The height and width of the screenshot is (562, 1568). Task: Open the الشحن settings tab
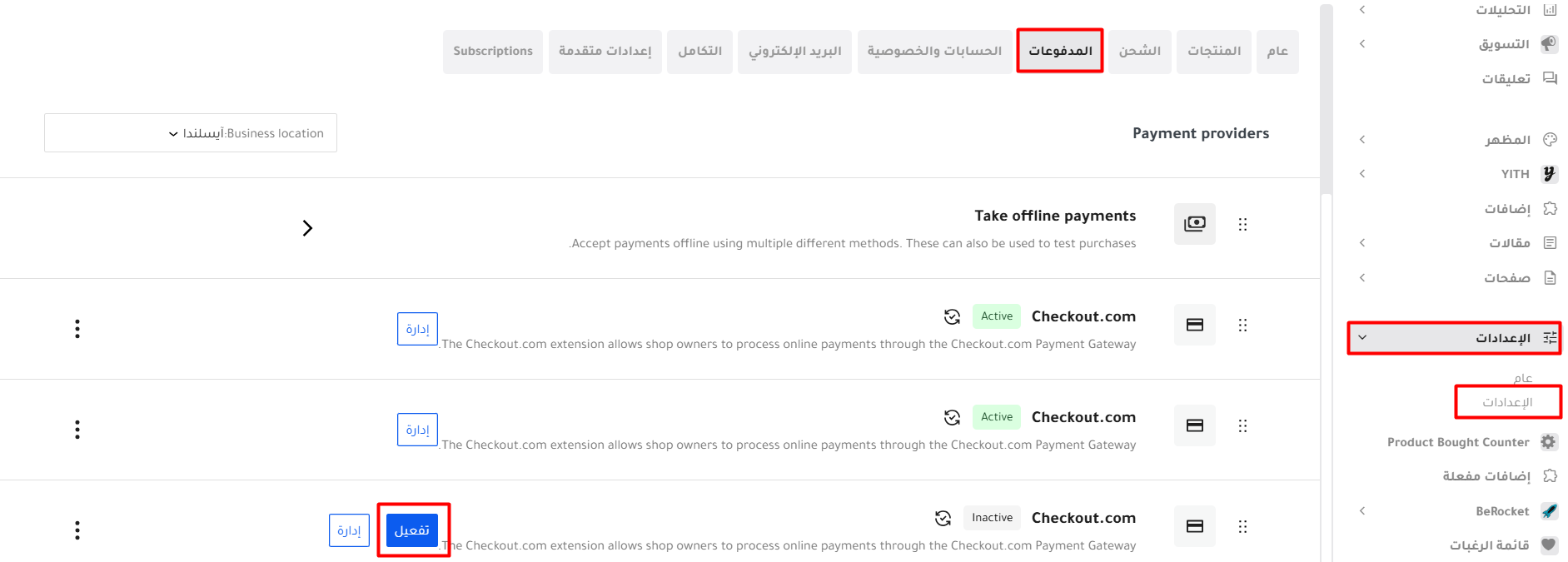(x=1139, y=52)
